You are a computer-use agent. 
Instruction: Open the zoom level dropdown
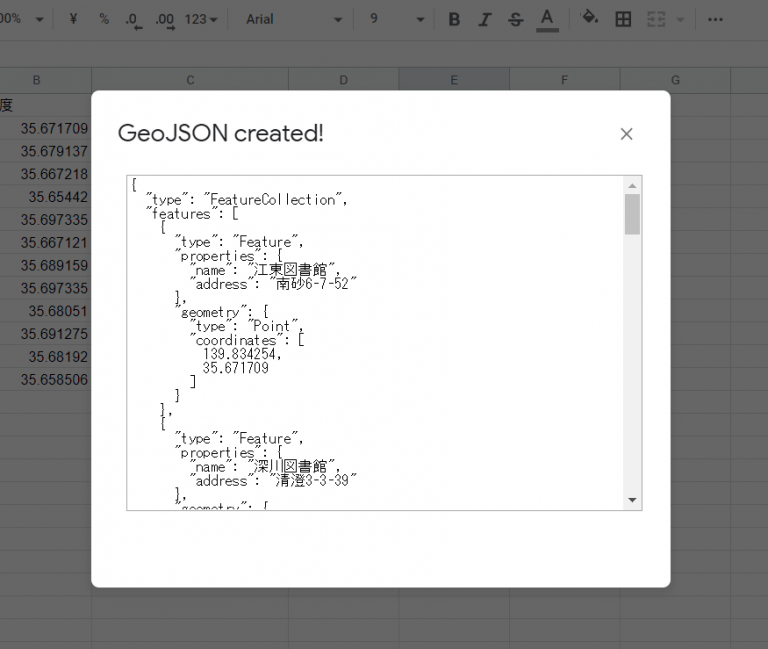click(22, 19)
